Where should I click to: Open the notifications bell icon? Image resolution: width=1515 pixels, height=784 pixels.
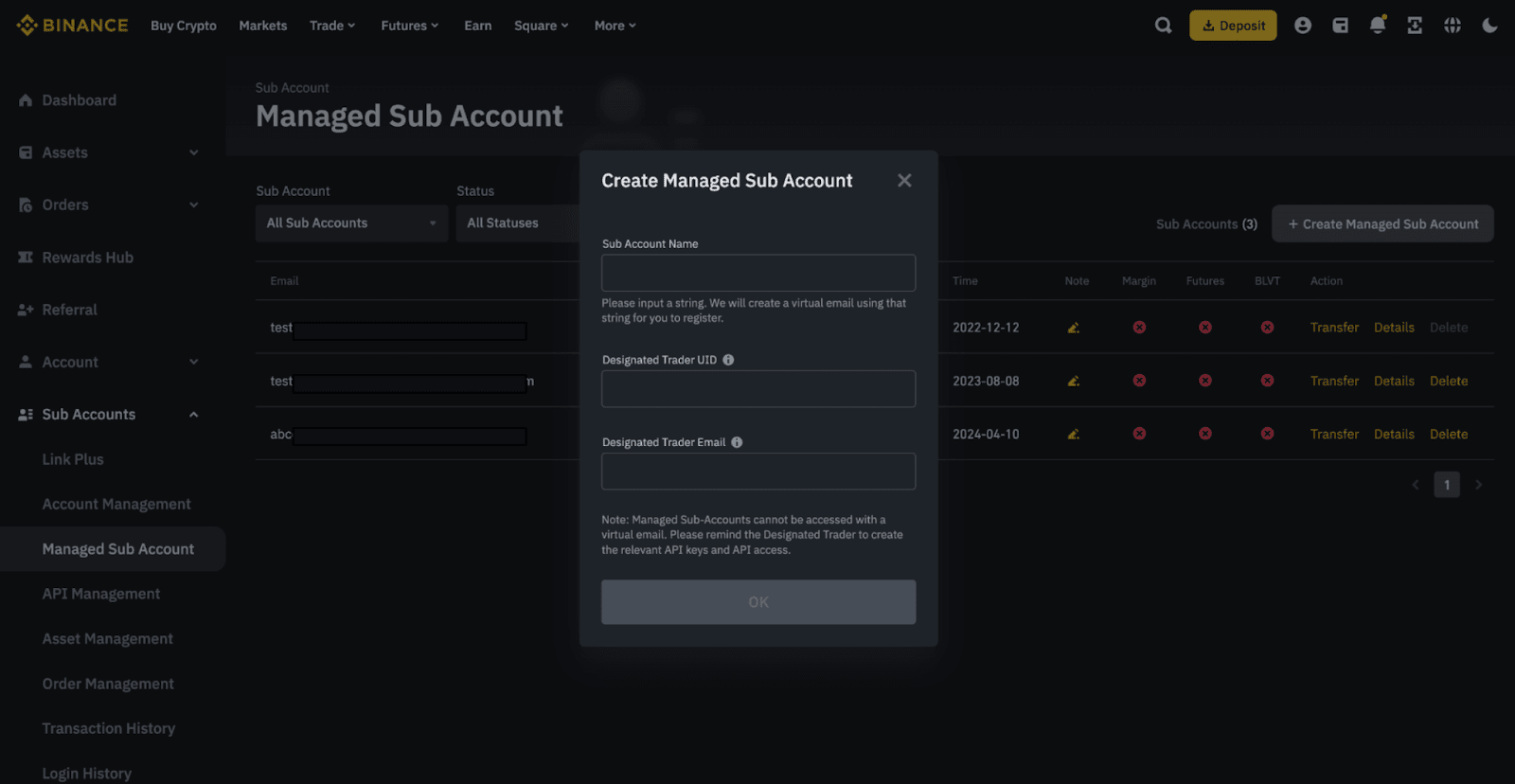(1377, 26)
